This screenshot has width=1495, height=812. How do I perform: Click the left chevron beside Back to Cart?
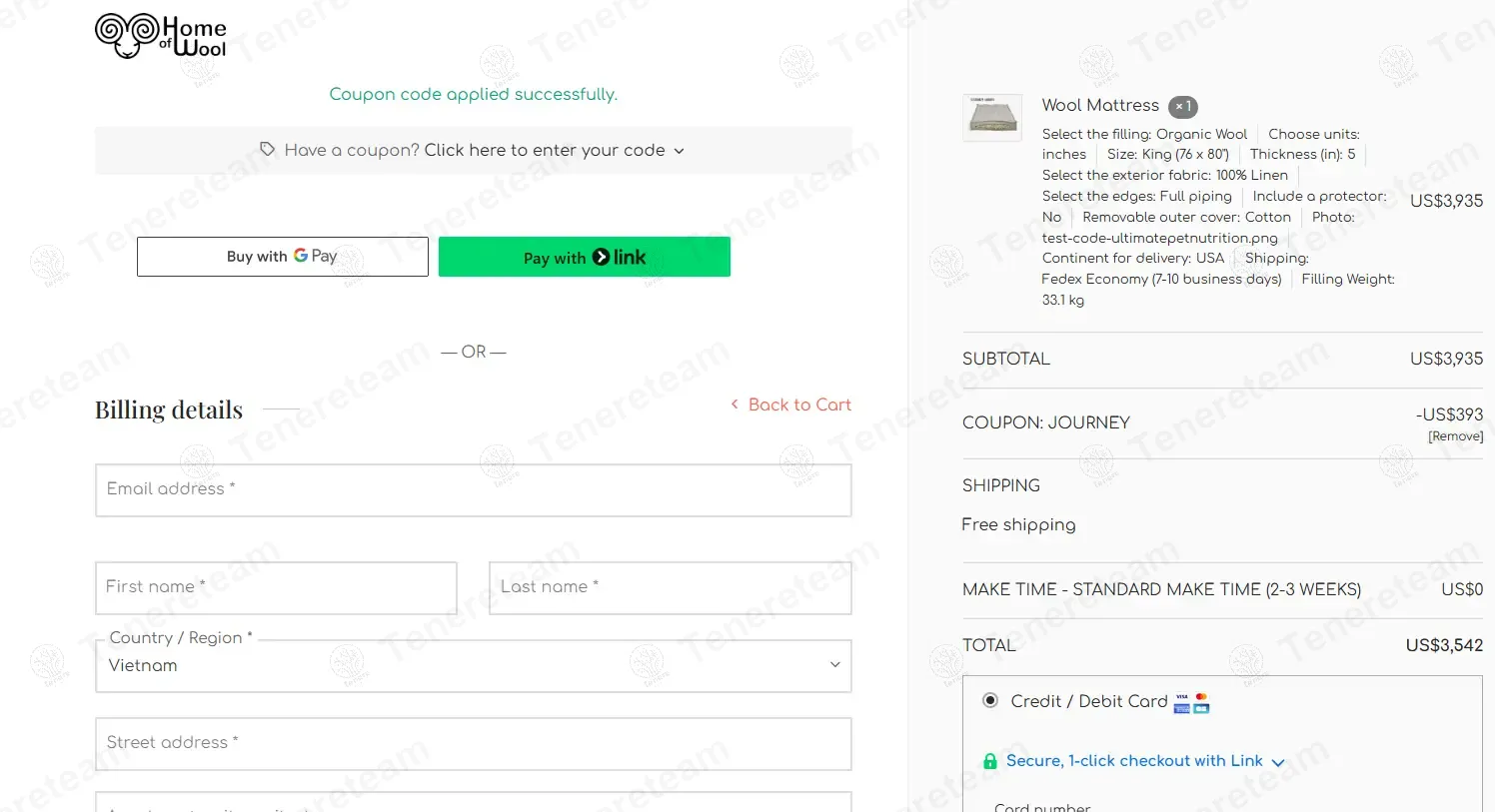[735, 405]
